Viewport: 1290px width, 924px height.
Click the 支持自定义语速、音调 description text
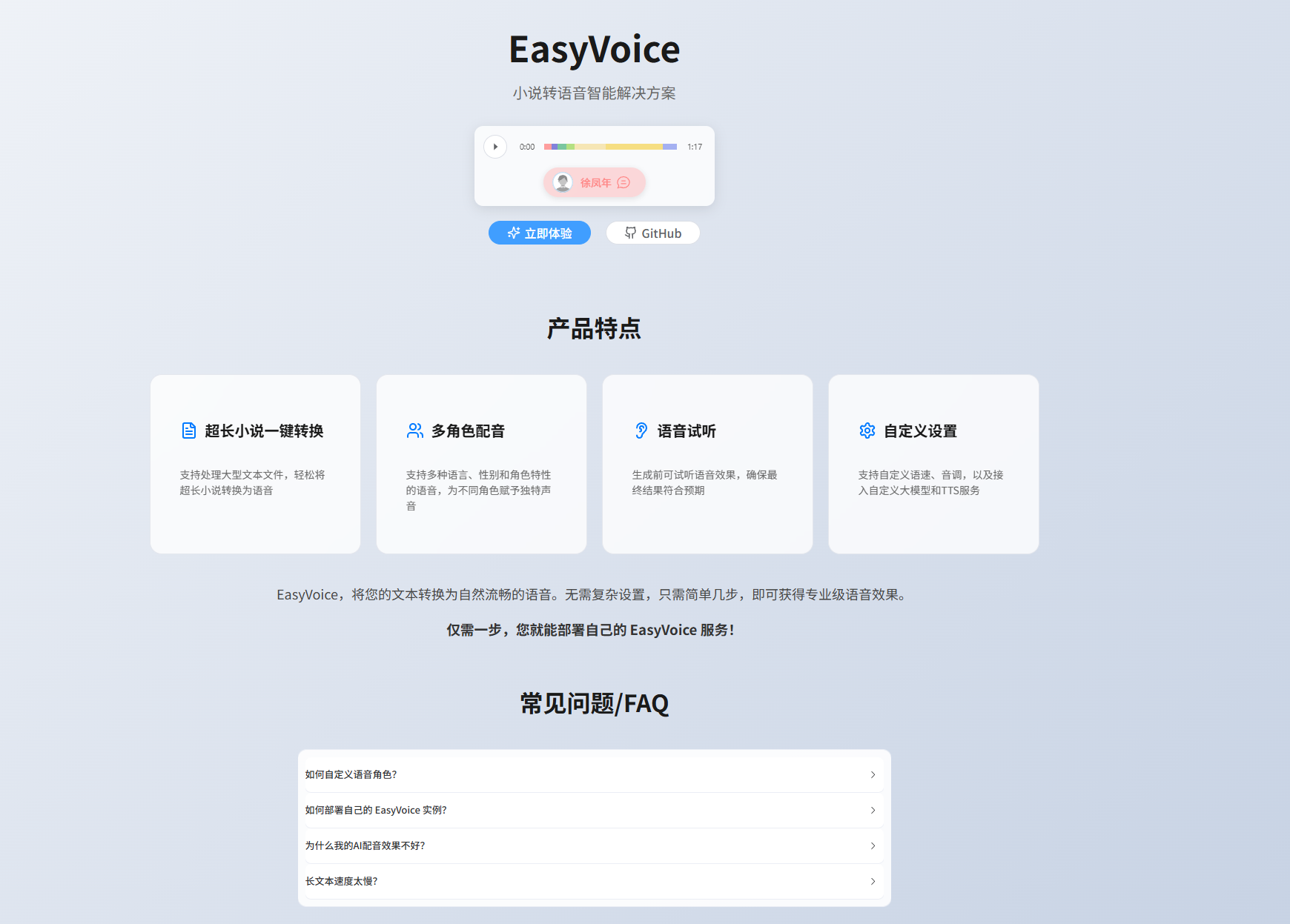(x=931, y=482)
